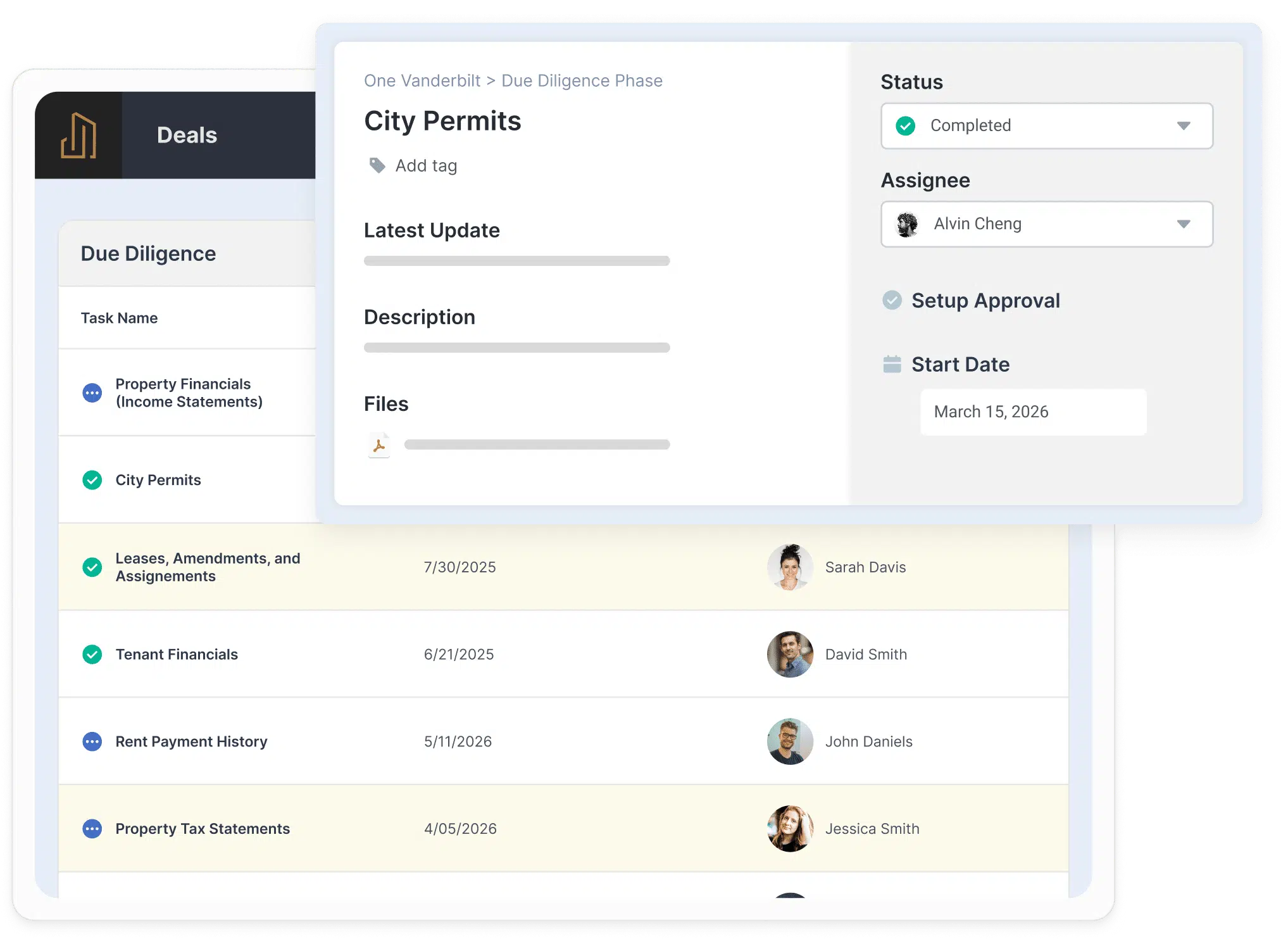Click David Smith's avatar photo
The image size is (1288, 939).
(x=790, y=654)
